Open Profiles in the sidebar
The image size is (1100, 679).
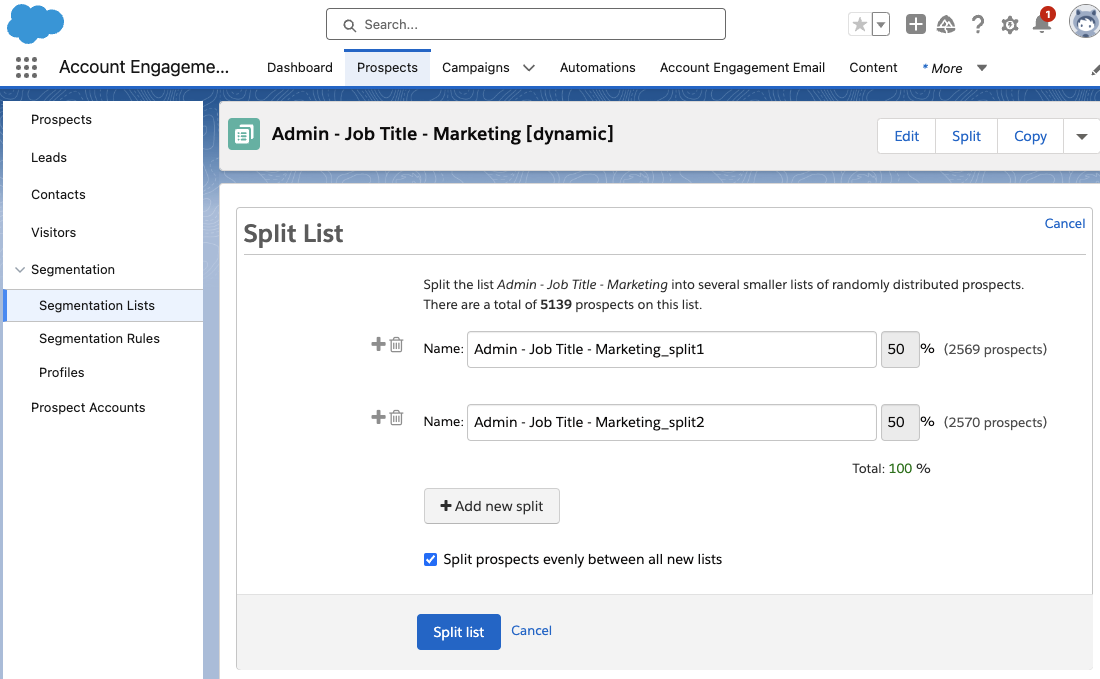(x=62, y=372)
